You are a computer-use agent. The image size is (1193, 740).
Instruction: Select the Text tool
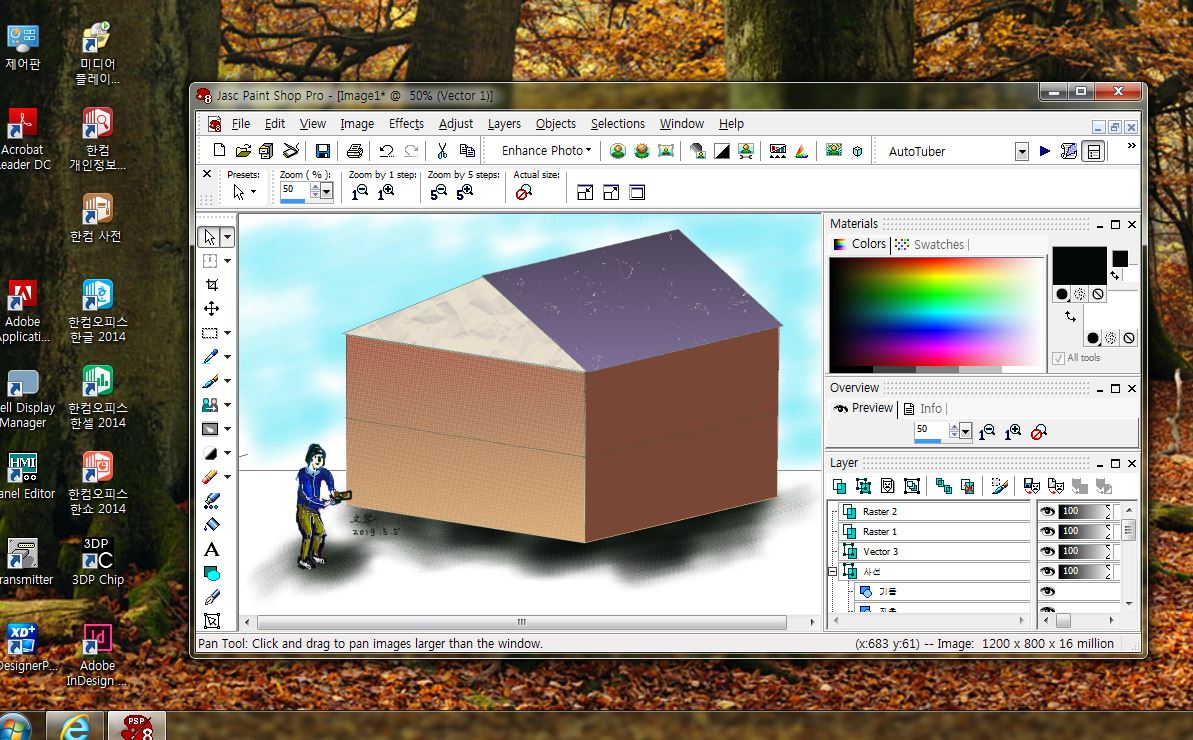[x=211, y=550]
